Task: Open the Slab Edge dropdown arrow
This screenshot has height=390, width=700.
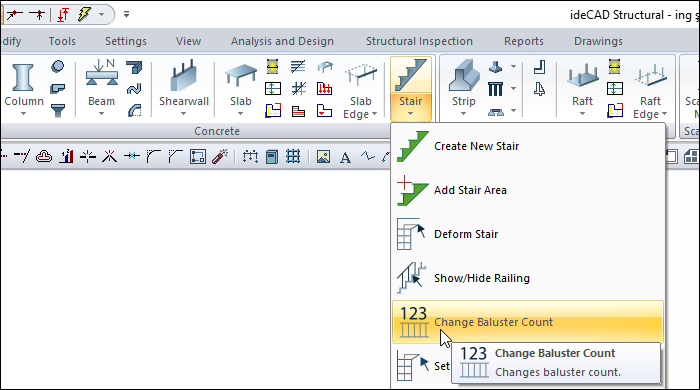Action: [374, 114]
